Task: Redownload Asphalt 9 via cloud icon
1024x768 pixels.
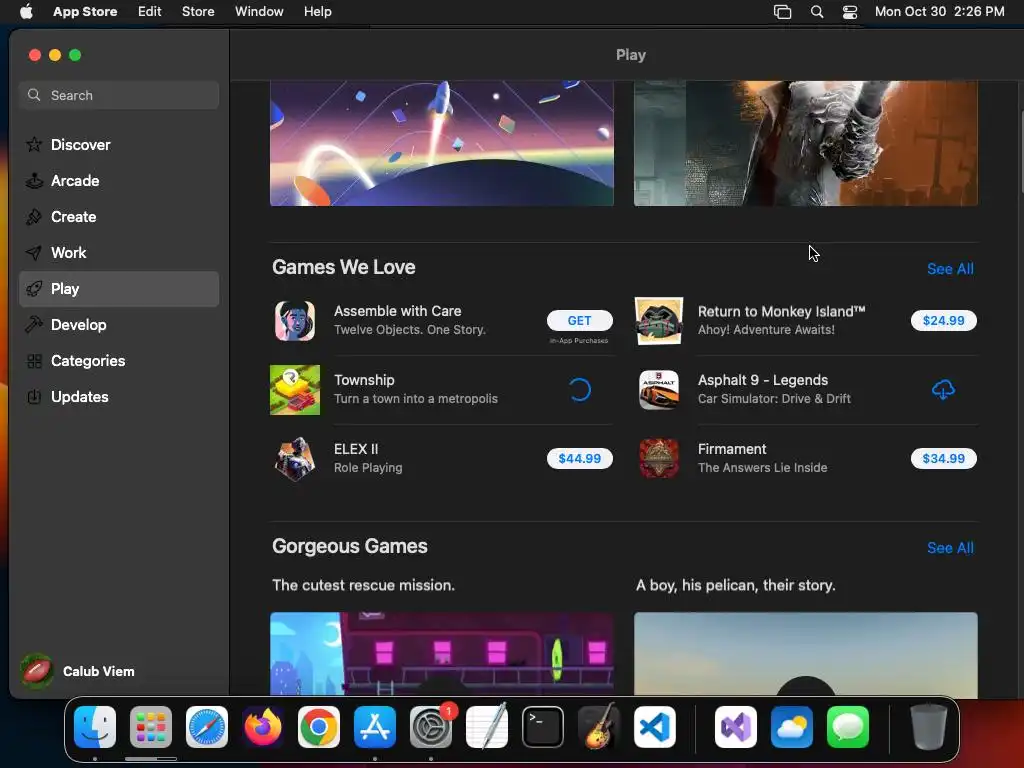Action: tap(943, 390)
